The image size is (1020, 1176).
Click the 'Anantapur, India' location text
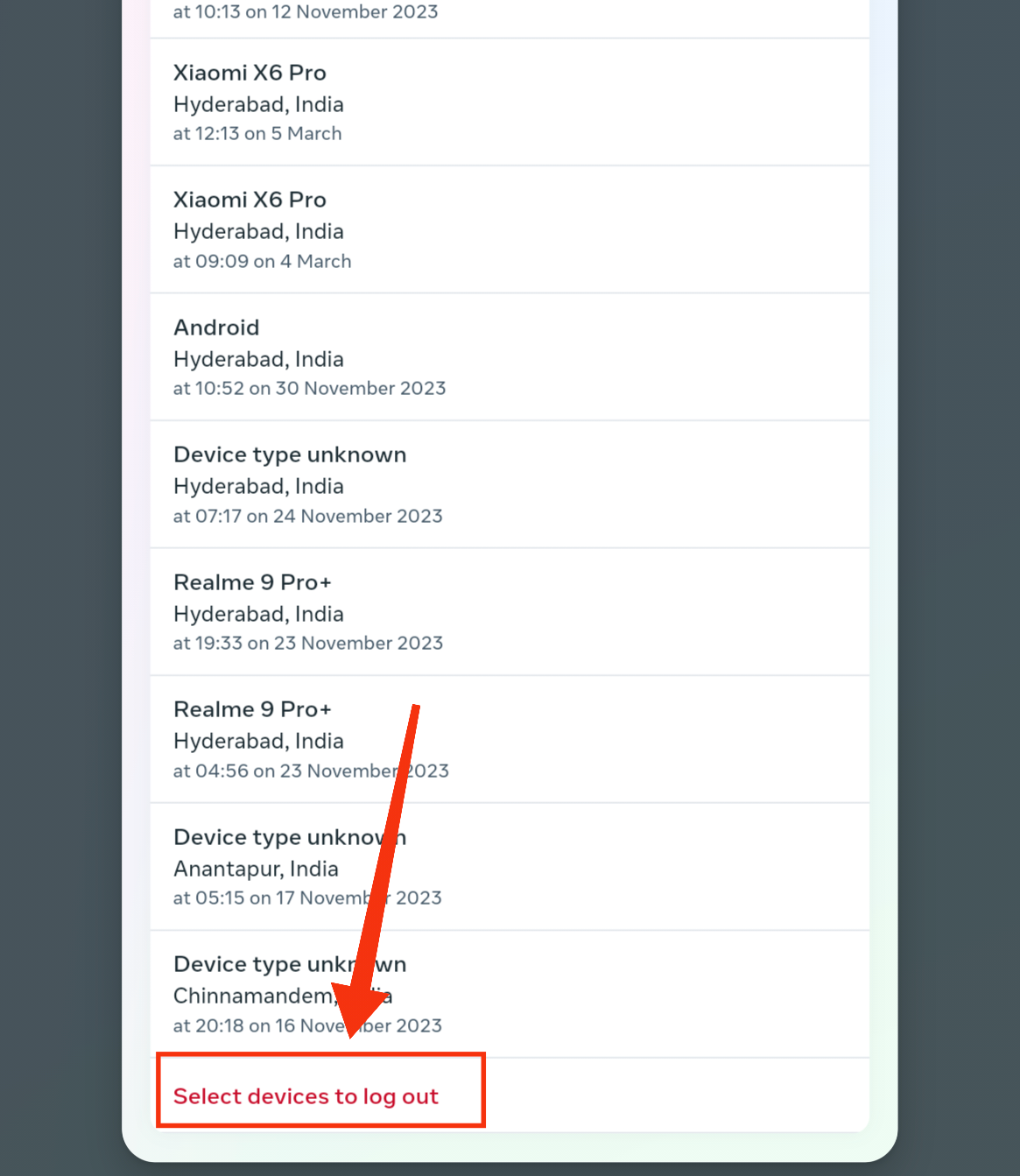tap(256, 869)
